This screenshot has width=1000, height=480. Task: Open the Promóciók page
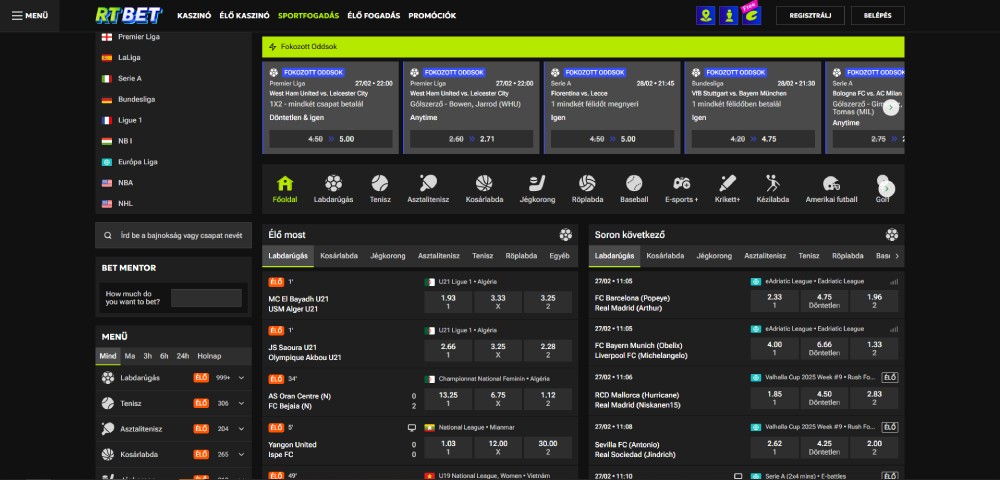click(432, 16)
